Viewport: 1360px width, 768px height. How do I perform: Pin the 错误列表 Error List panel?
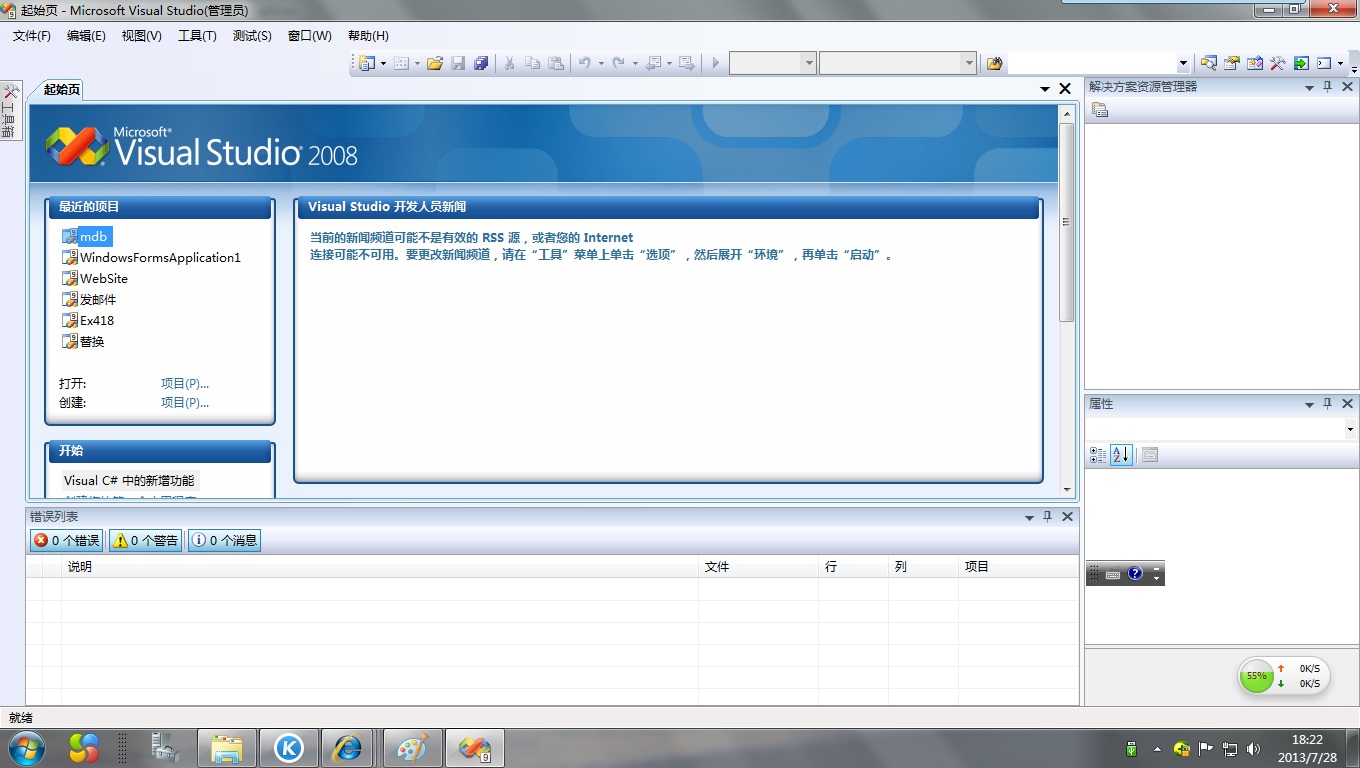click(1048, 517)
